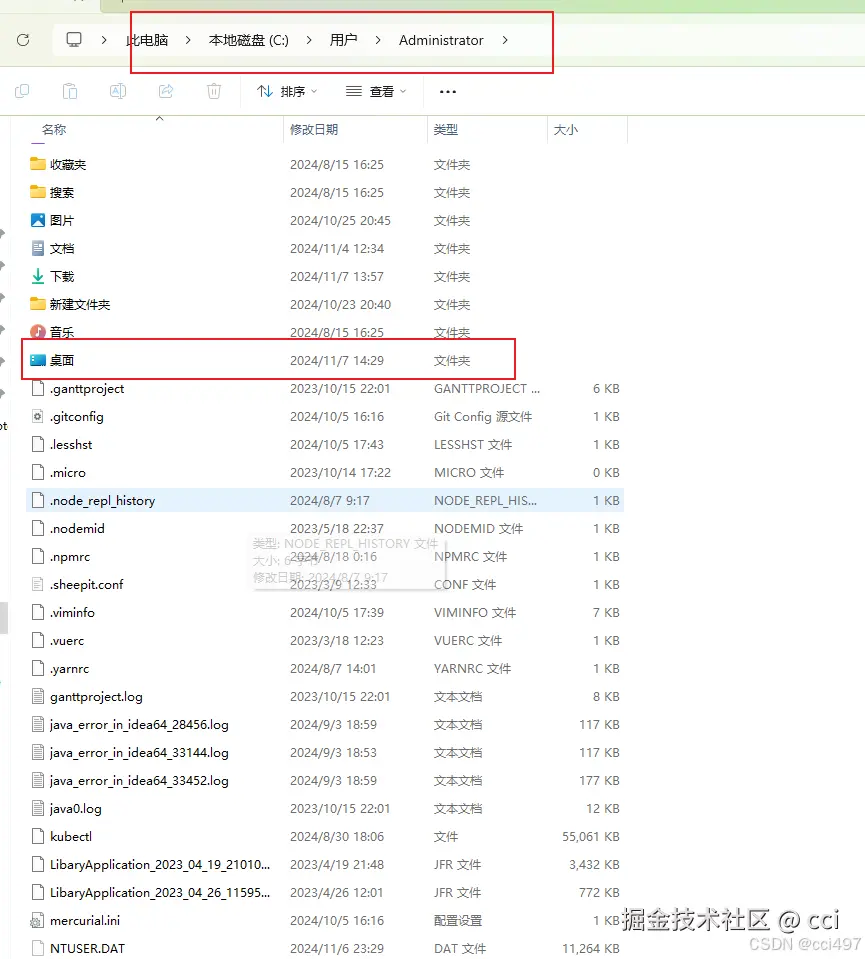Click the copy icon in toolbar
Image resolution: width=865 pixels, height=959 pixels.
22,92
